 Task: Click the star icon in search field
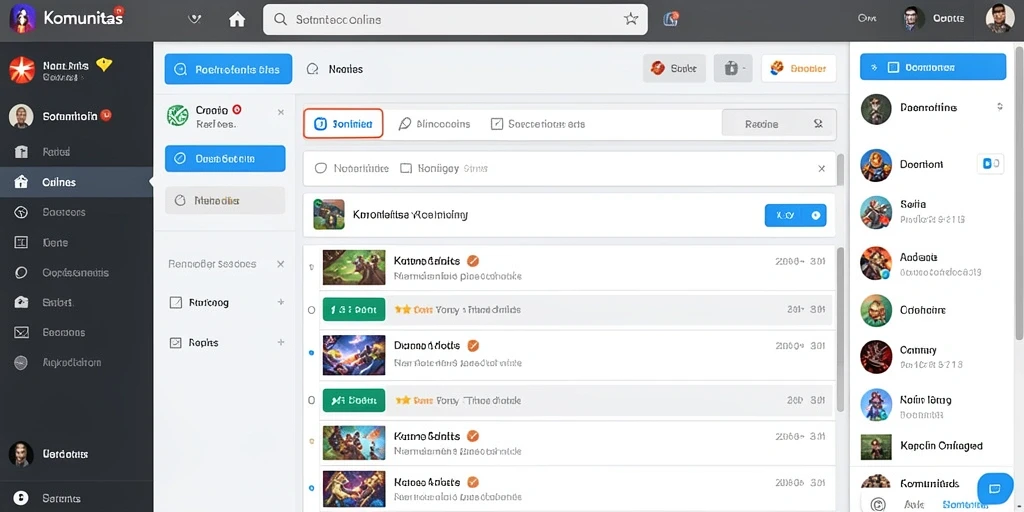631,19
